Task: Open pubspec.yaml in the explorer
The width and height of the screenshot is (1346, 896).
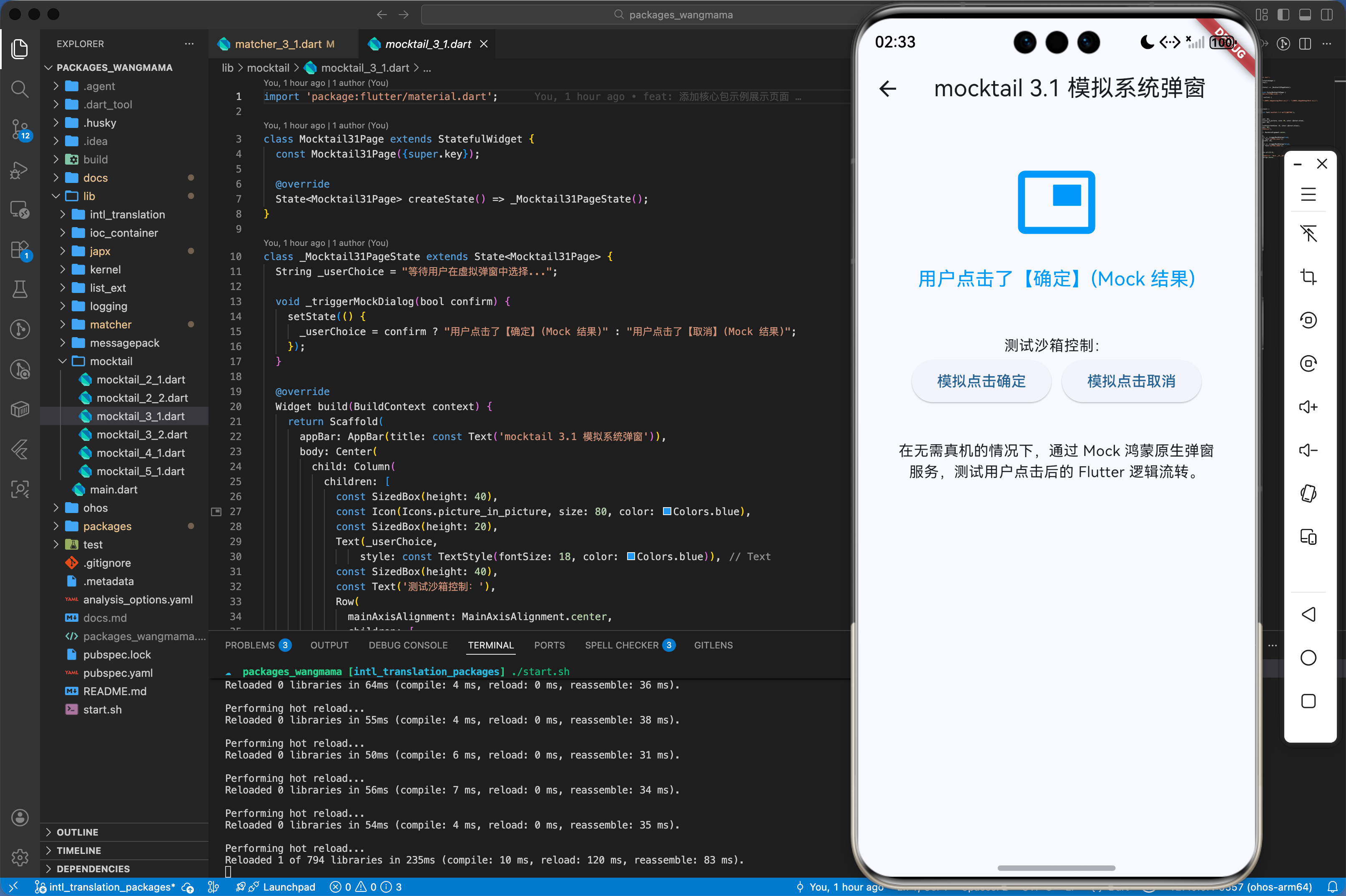Action: click(118, 673)
